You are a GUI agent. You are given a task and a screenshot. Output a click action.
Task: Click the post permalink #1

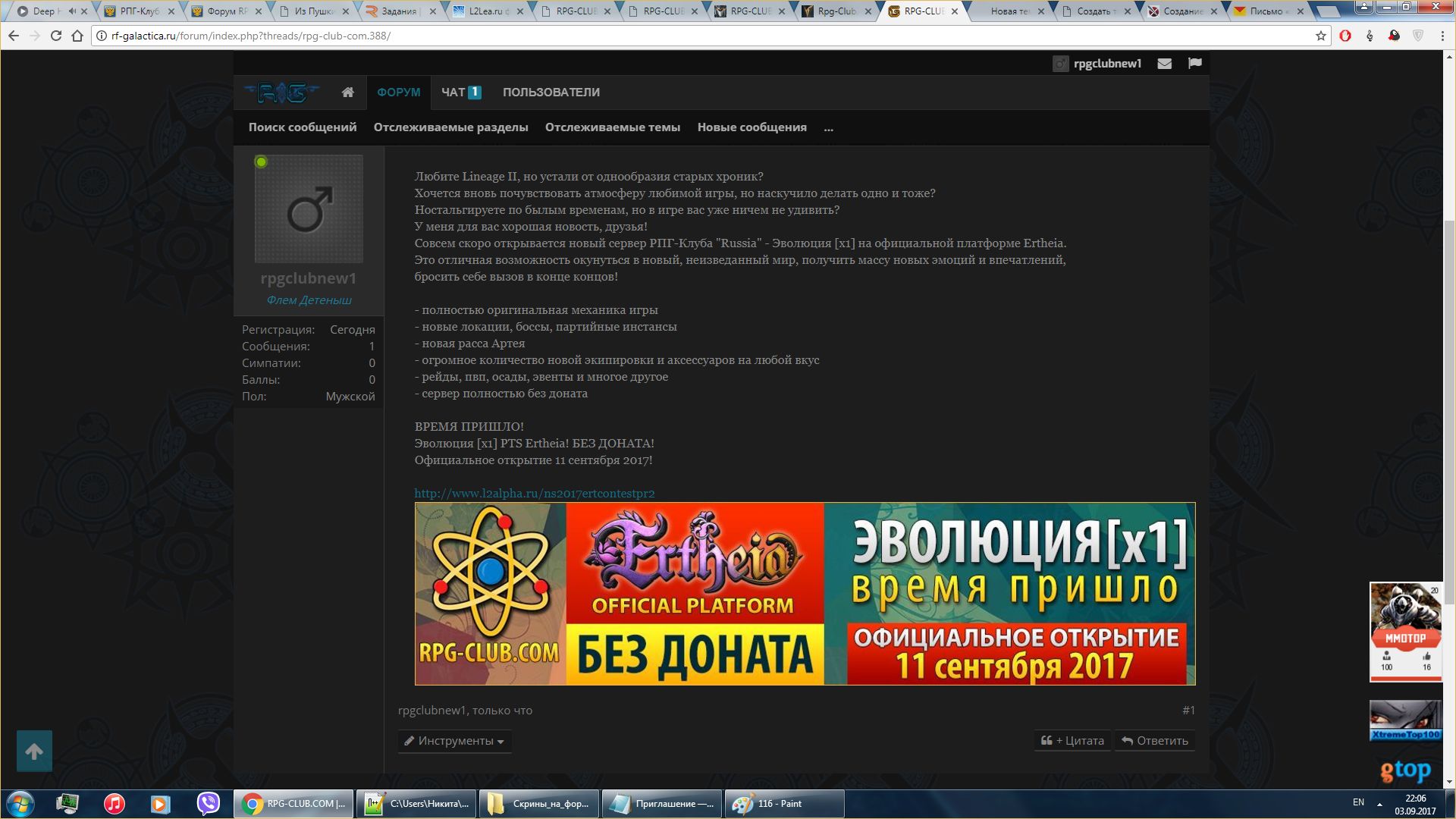pyautogui.click(x=1188, y=711)
